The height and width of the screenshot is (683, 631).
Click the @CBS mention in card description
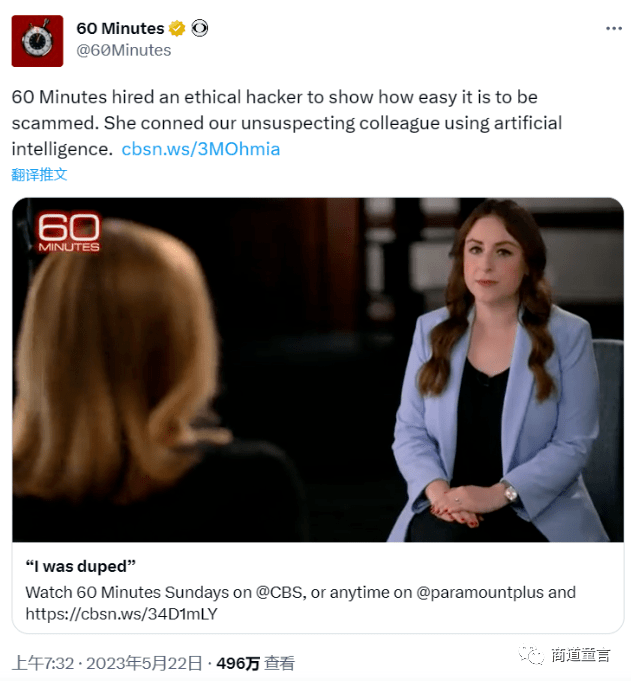279,592
